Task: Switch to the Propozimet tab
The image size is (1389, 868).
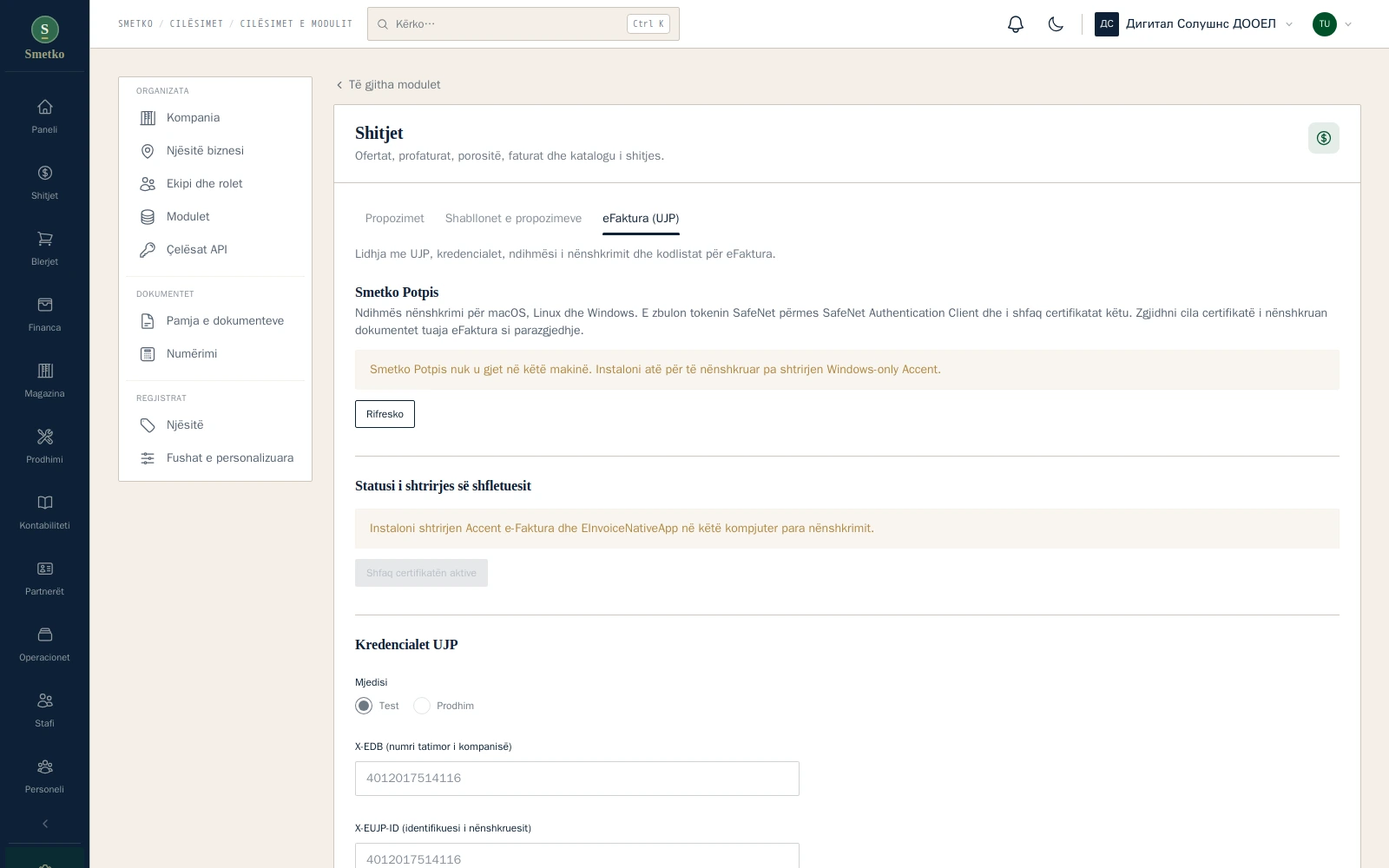Action: coord(394,219)
